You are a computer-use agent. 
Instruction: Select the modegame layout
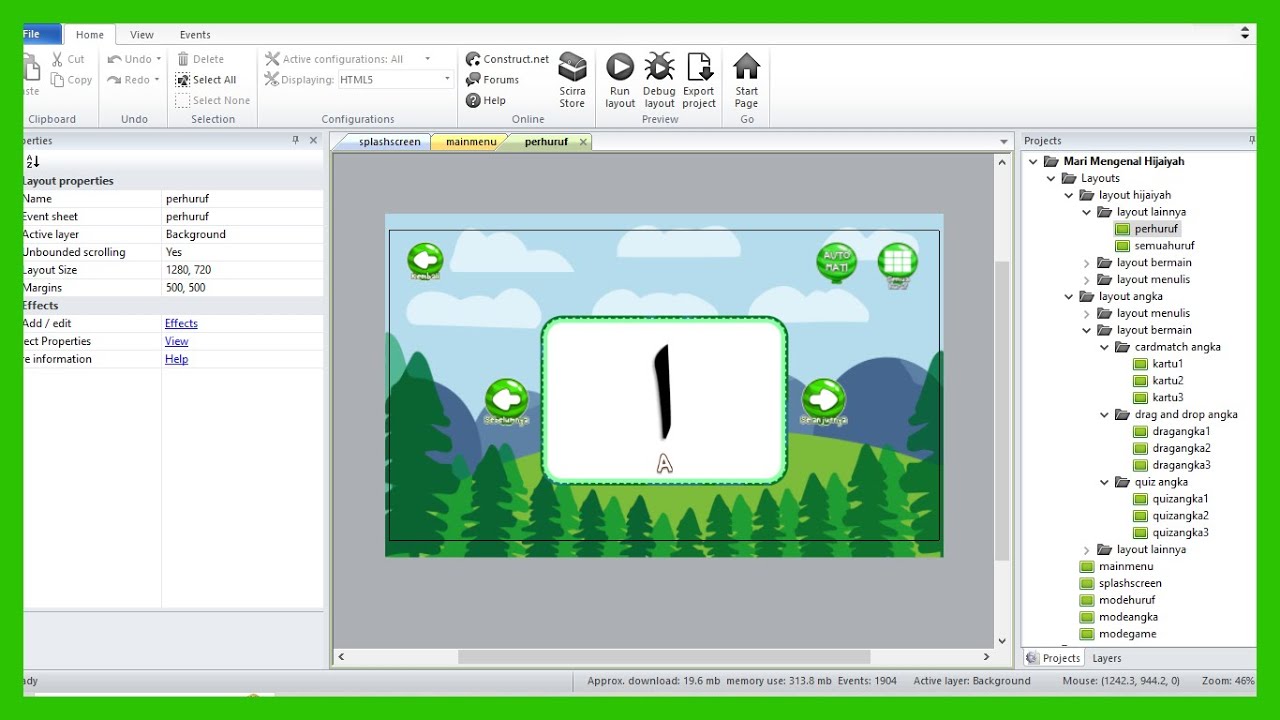pos(1127,634)
